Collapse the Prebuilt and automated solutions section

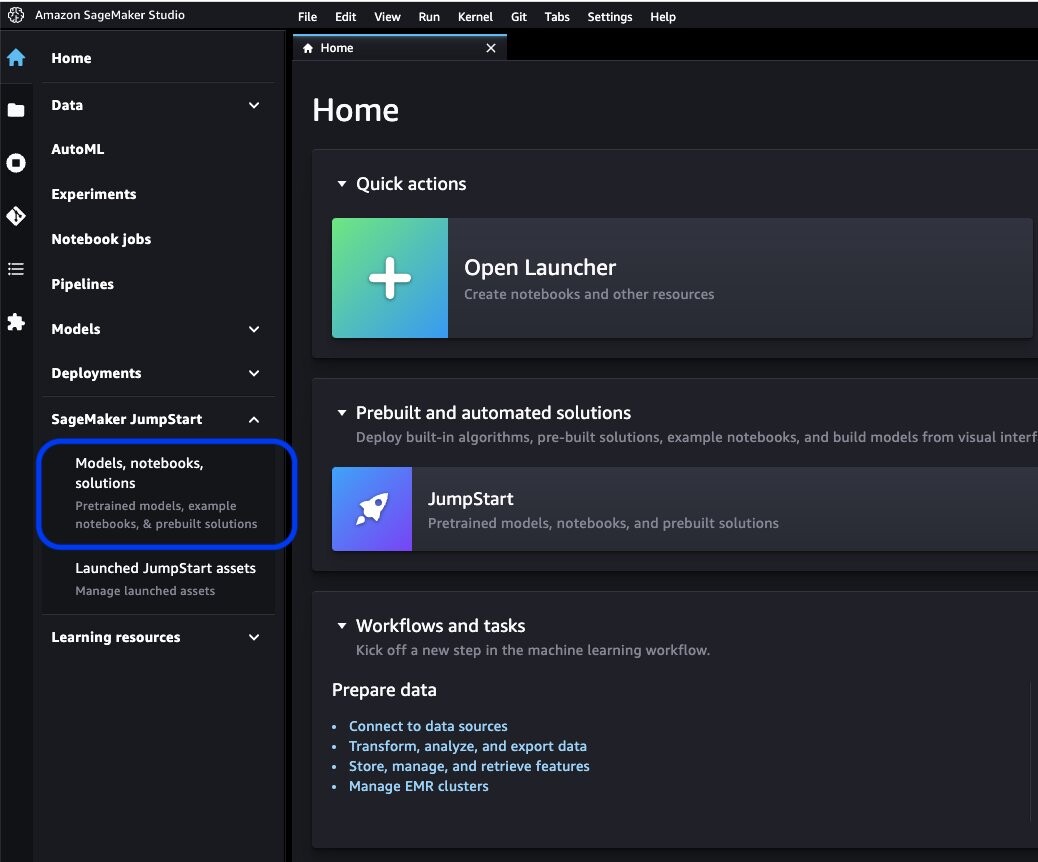pos(342,413)
